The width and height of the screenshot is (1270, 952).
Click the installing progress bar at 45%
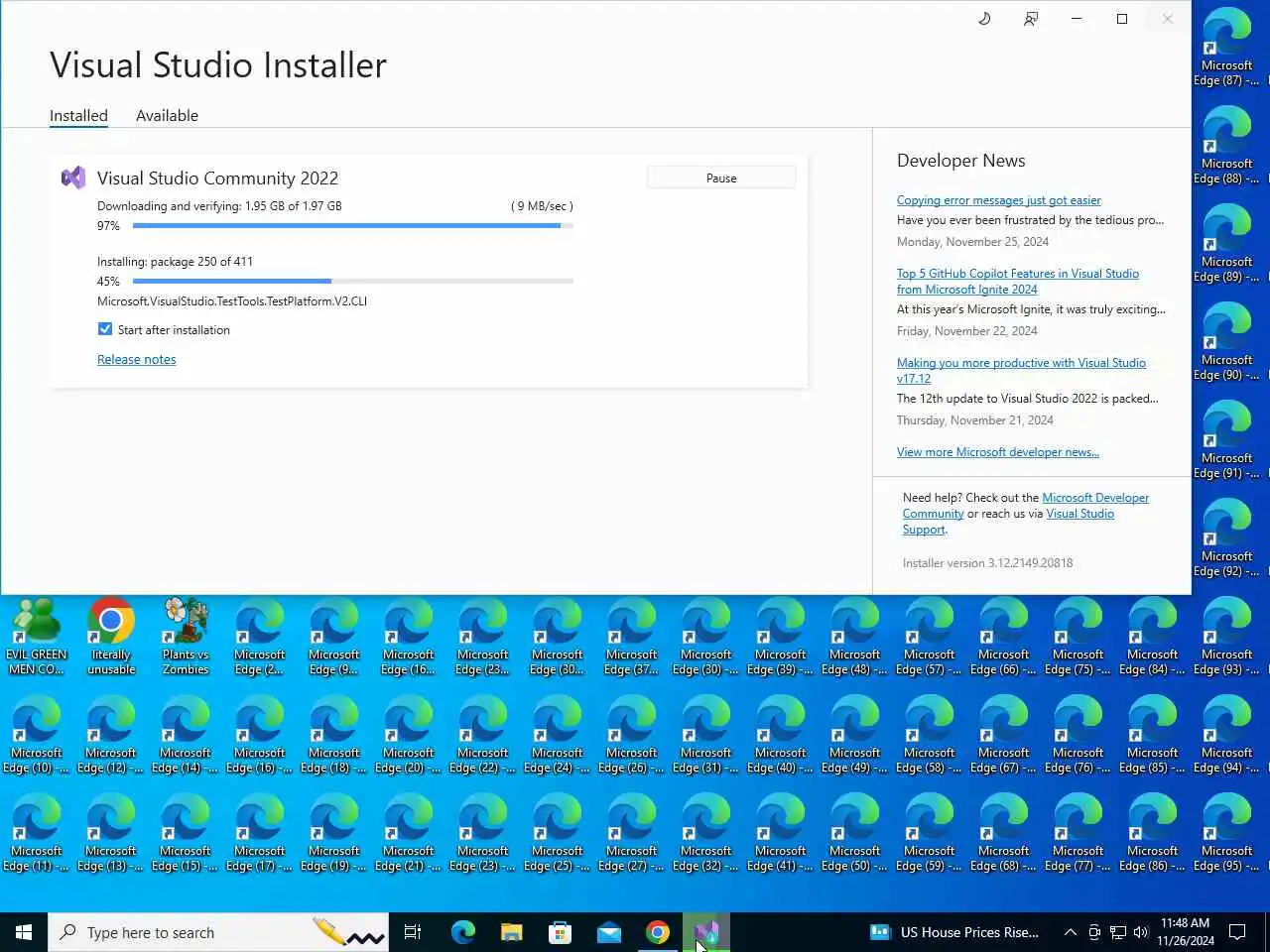click(352, 282)
